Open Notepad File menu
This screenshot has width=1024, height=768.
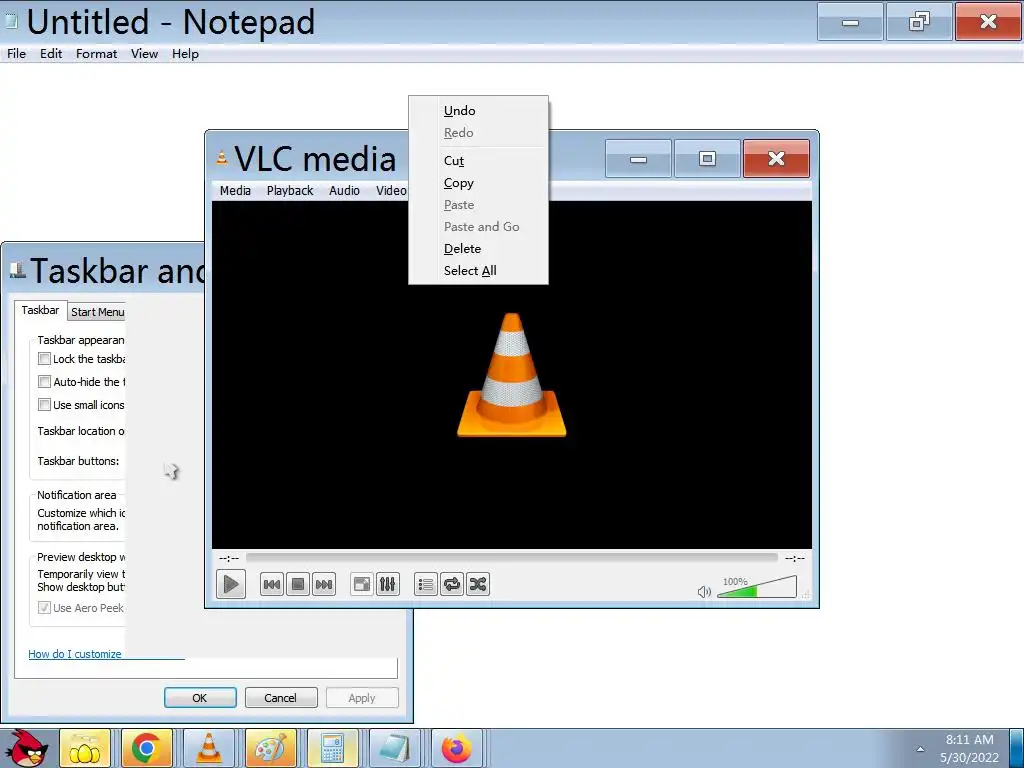16,54
